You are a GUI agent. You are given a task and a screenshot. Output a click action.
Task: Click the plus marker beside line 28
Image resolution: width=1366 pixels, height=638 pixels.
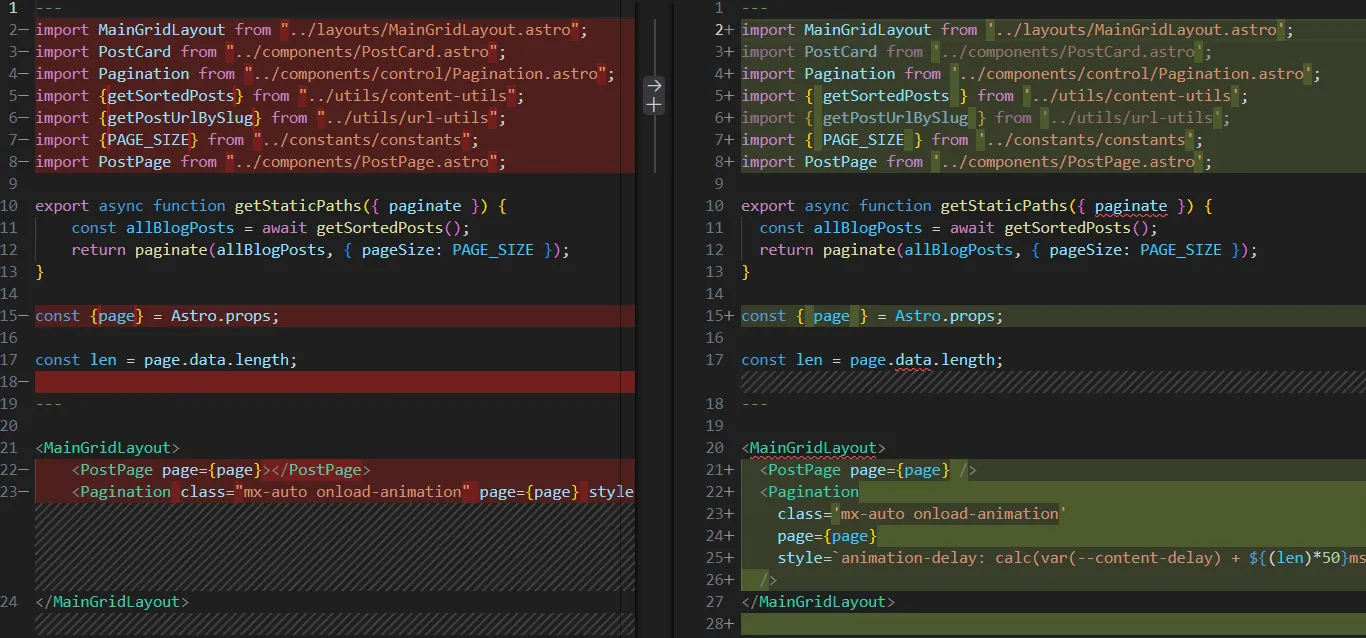click(729, 624)
